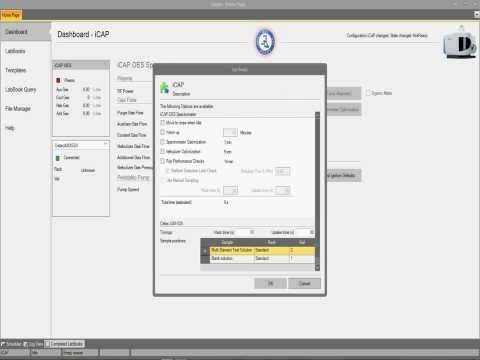
Task: Click the green iCAP icon in dialog header
Action: coord(164,88)
